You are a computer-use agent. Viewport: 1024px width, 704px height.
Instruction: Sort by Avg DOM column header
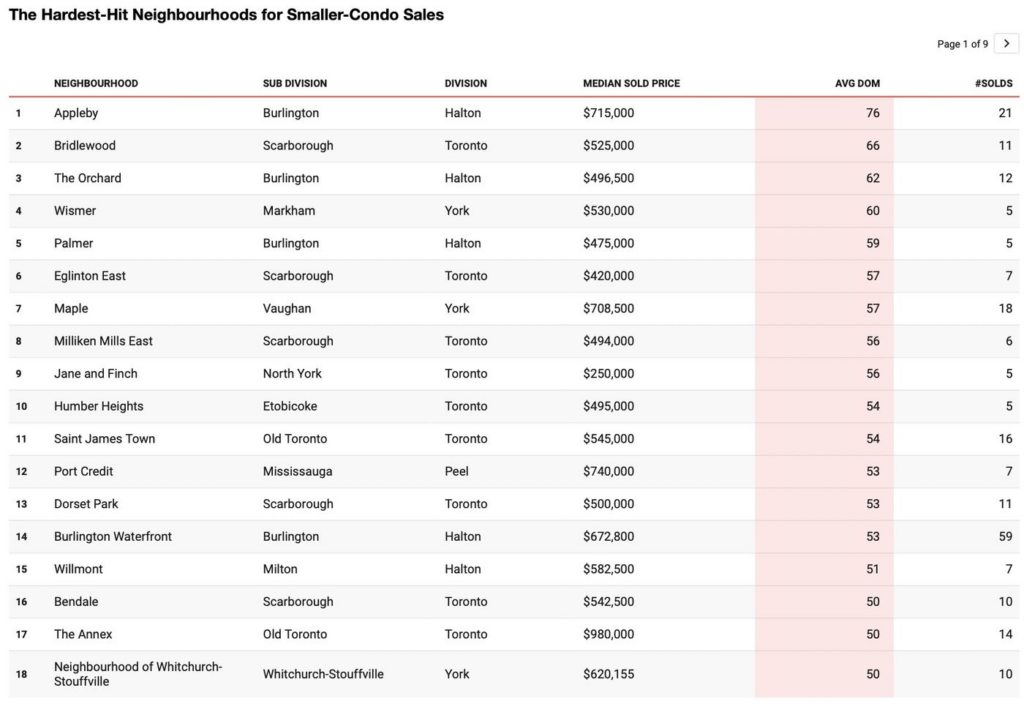(x=857, y=83)
